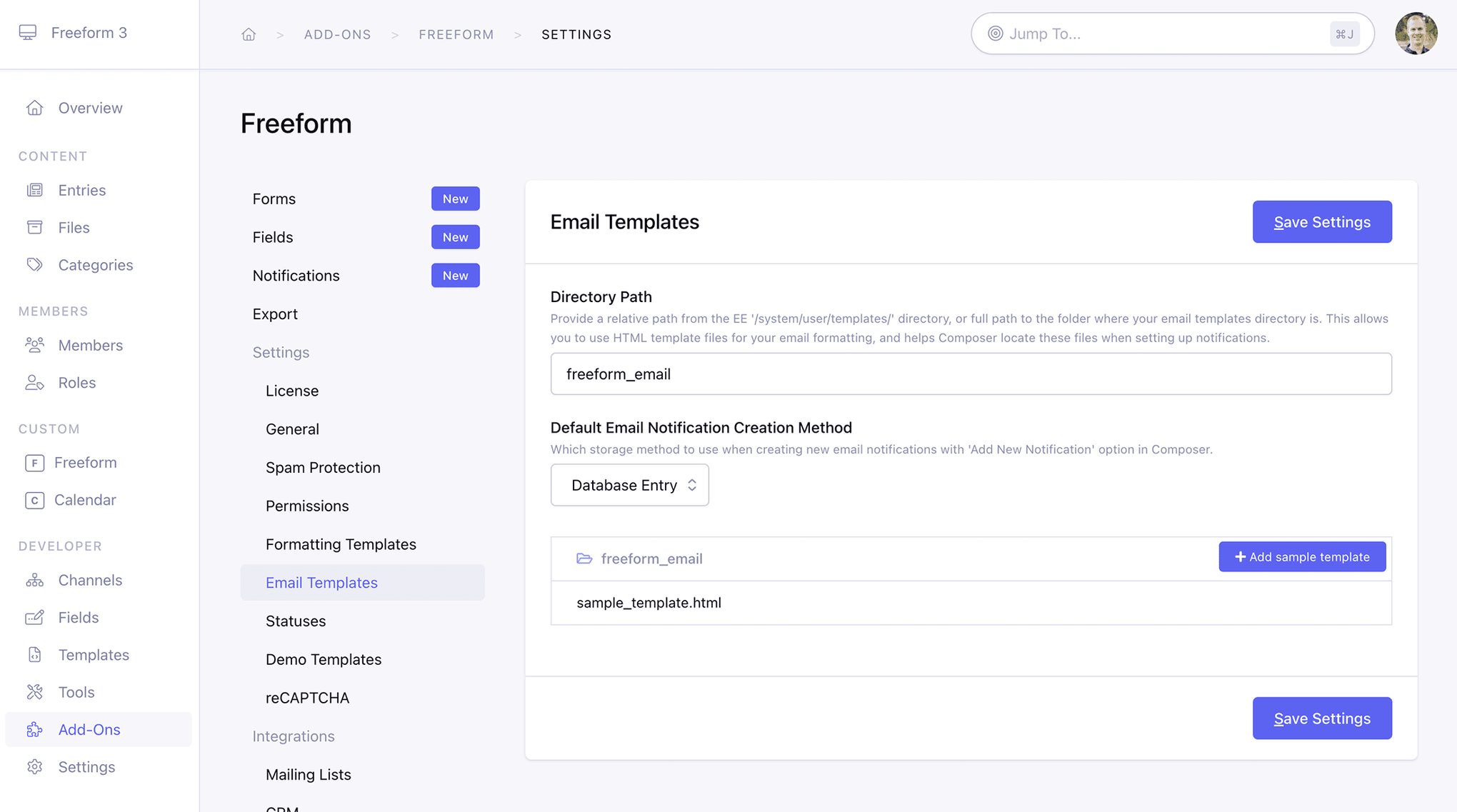Click the Add-Ons puzzle icon
This screenshot has width=1457, height=812.
35,729
